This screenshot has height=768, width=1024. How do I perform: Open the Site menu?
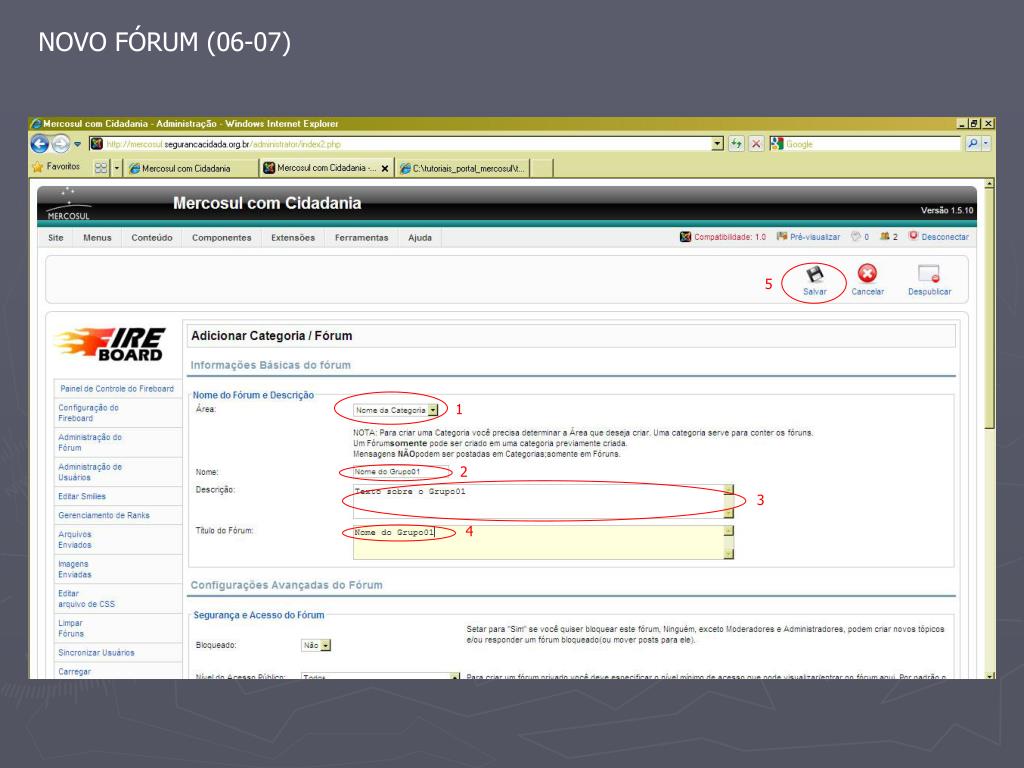point(56,238)
